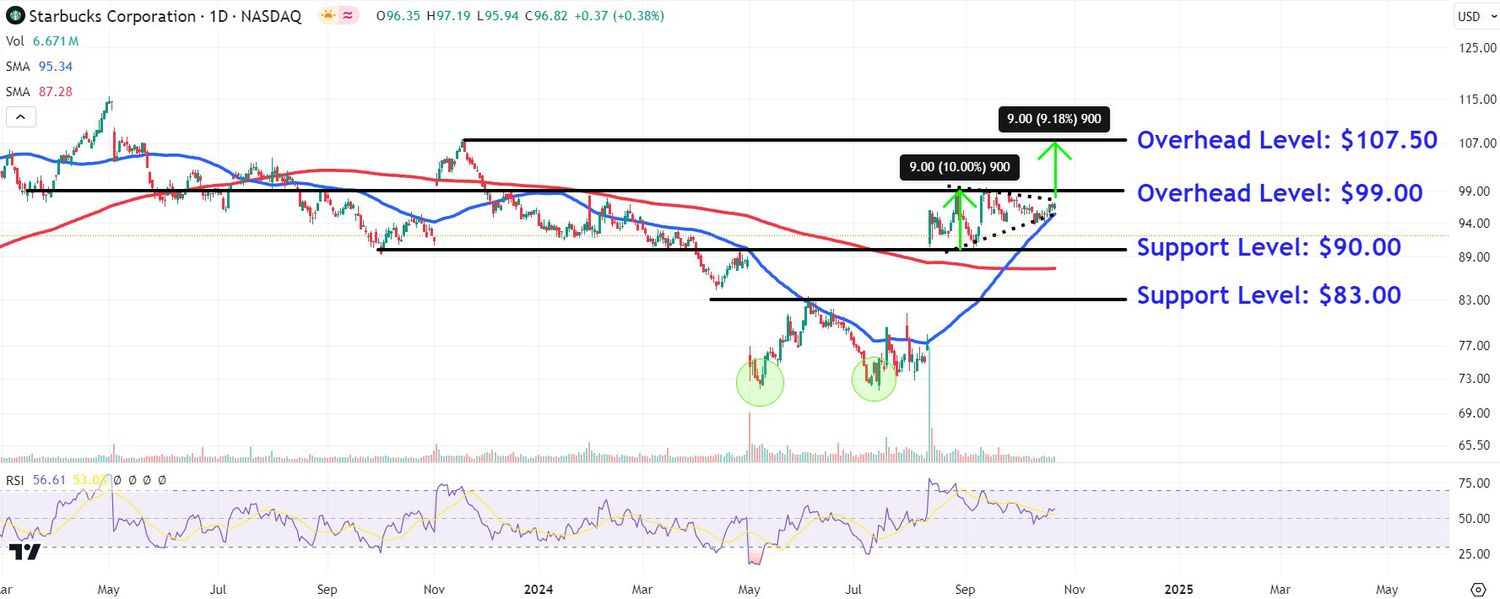The image size is (1500, 599).
Task: Click the 9.00 (10.00%) 900 measurement label
Action: [x=958, y=167]
